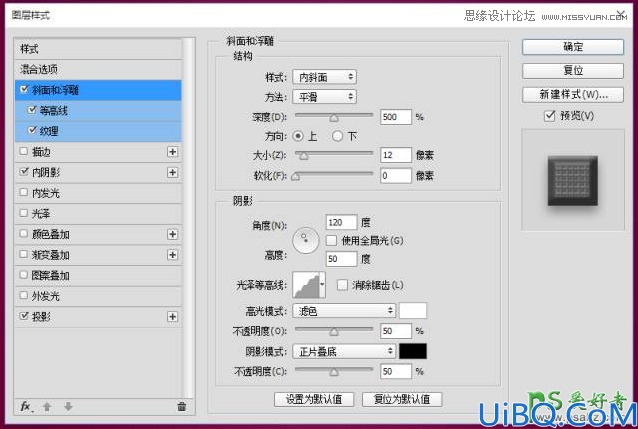Viewport: 638px width, 429px height.
Task: Click the highlight opacity field showing 50
Action: click(x=395, y=331)
